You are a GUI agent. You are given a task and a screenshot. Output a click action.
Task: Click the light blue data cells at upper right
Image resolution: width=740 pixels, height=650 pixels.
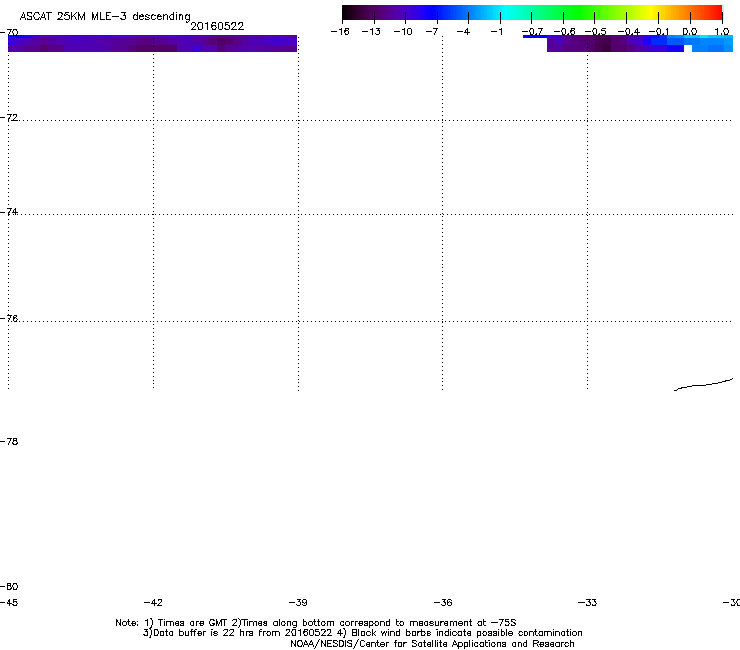[x=713, y=45]
